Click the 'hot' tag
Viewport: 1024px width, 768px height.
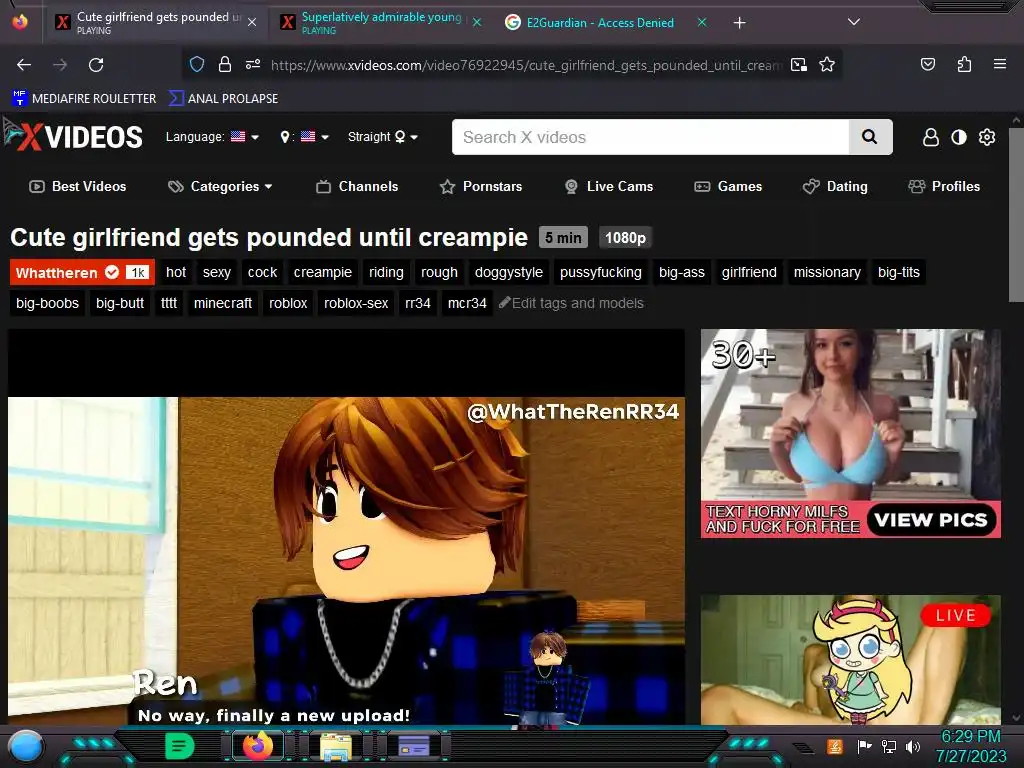[176, 272]
